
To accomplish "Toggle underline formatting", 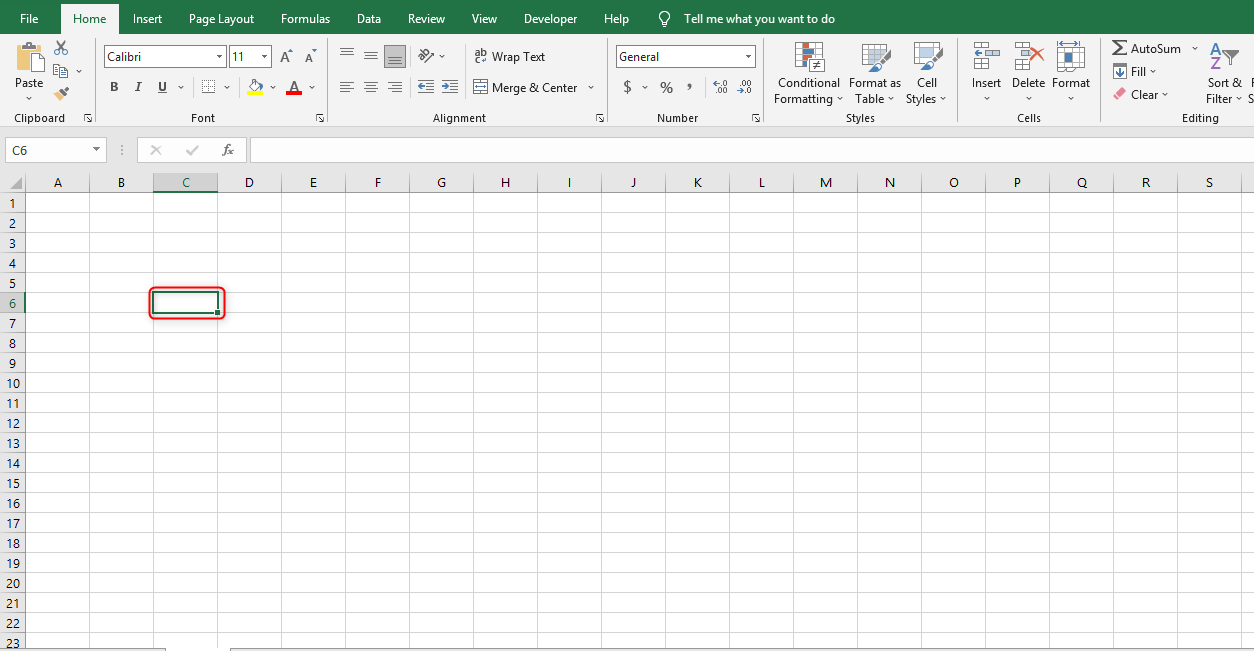I will click(160, 87).
